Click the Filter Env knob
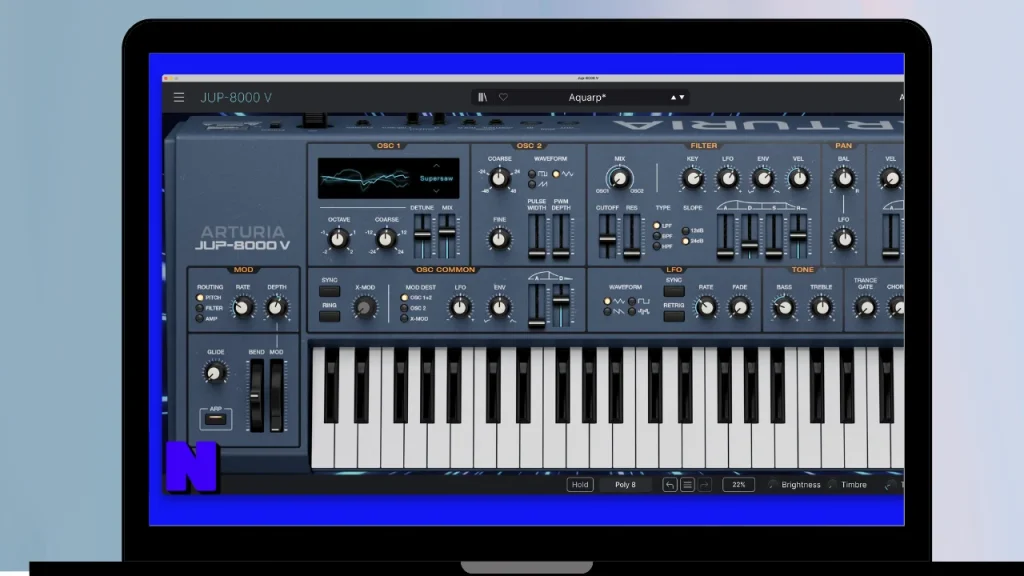The image size is (1024, 576). (x=763, y=178)
